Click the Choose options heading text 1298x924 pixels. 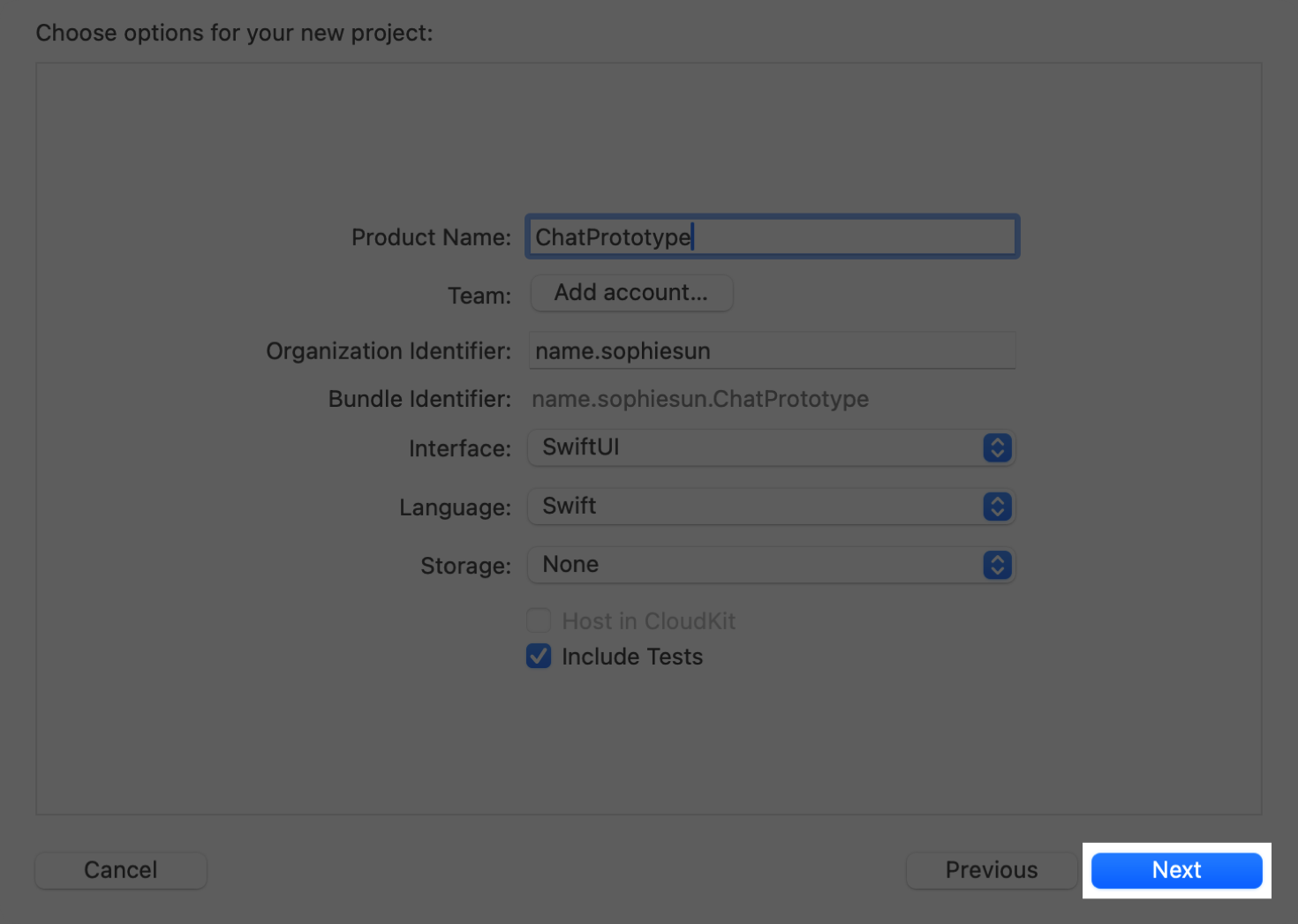pyautogui.click(x=234, y=34)
